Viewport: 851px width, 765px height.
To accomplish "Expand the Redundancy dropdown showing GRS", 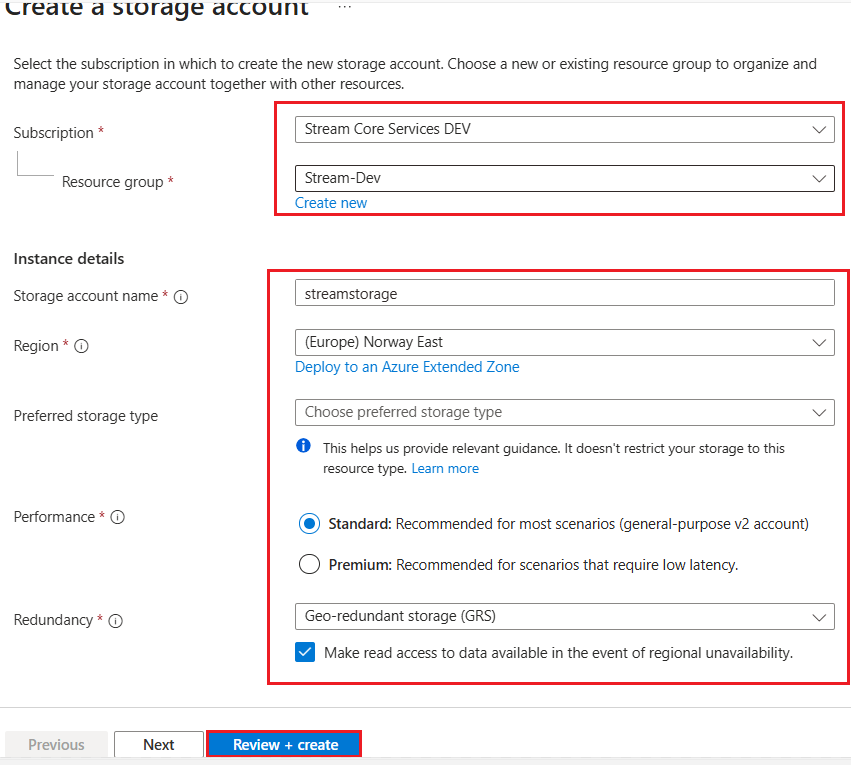I will coord(564,616).
